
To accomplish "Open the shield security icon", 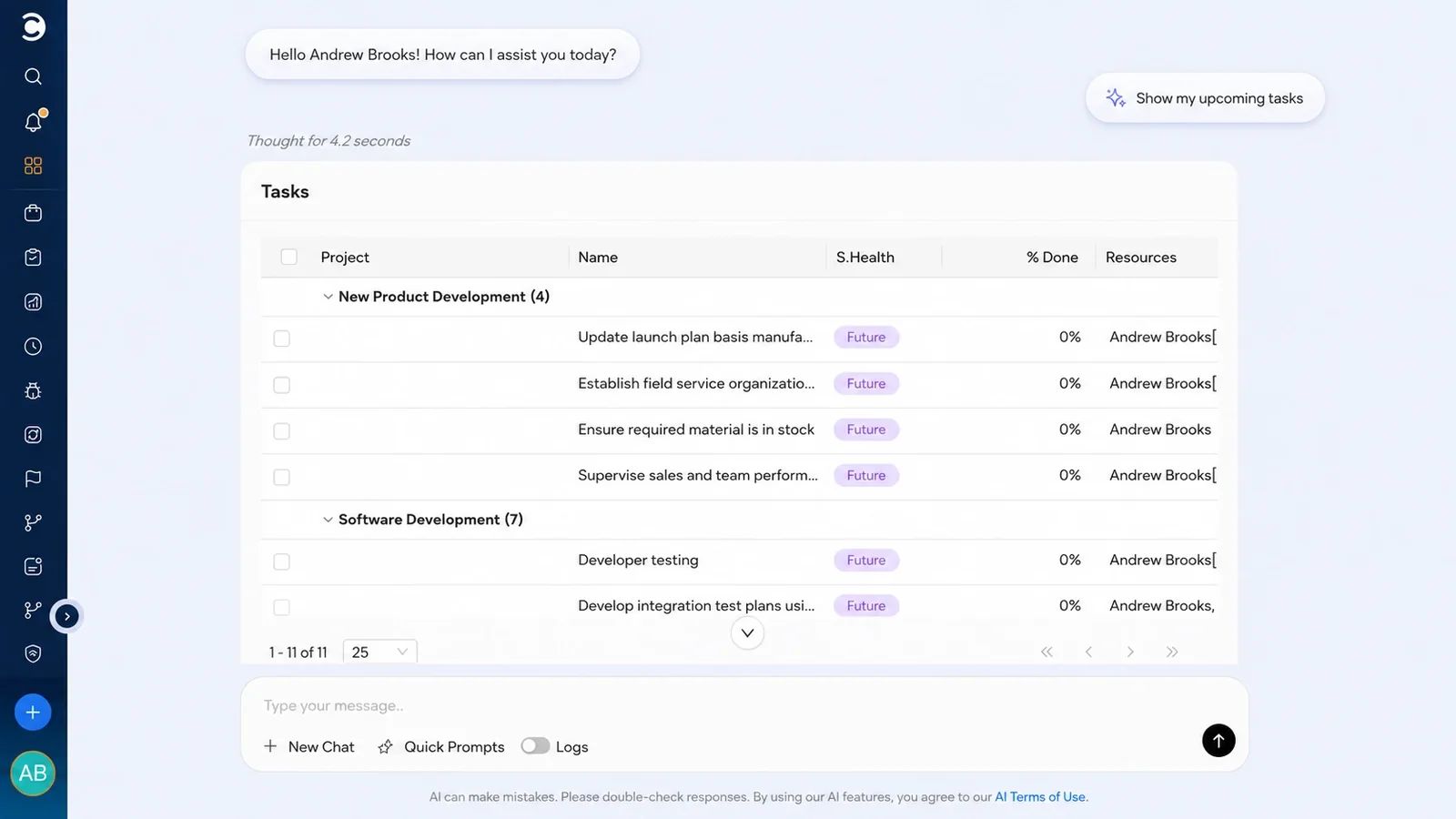I will (33, 653).
